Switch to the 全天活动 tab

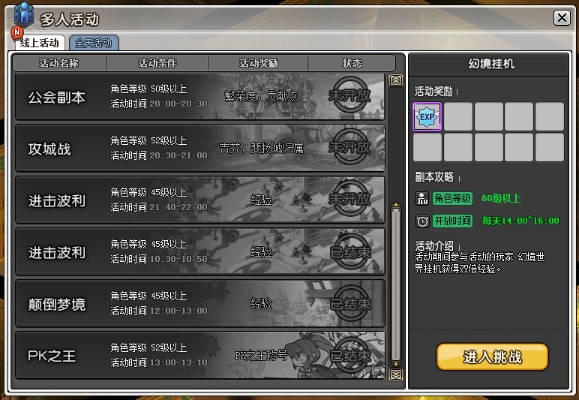click(x=93, y=43)
